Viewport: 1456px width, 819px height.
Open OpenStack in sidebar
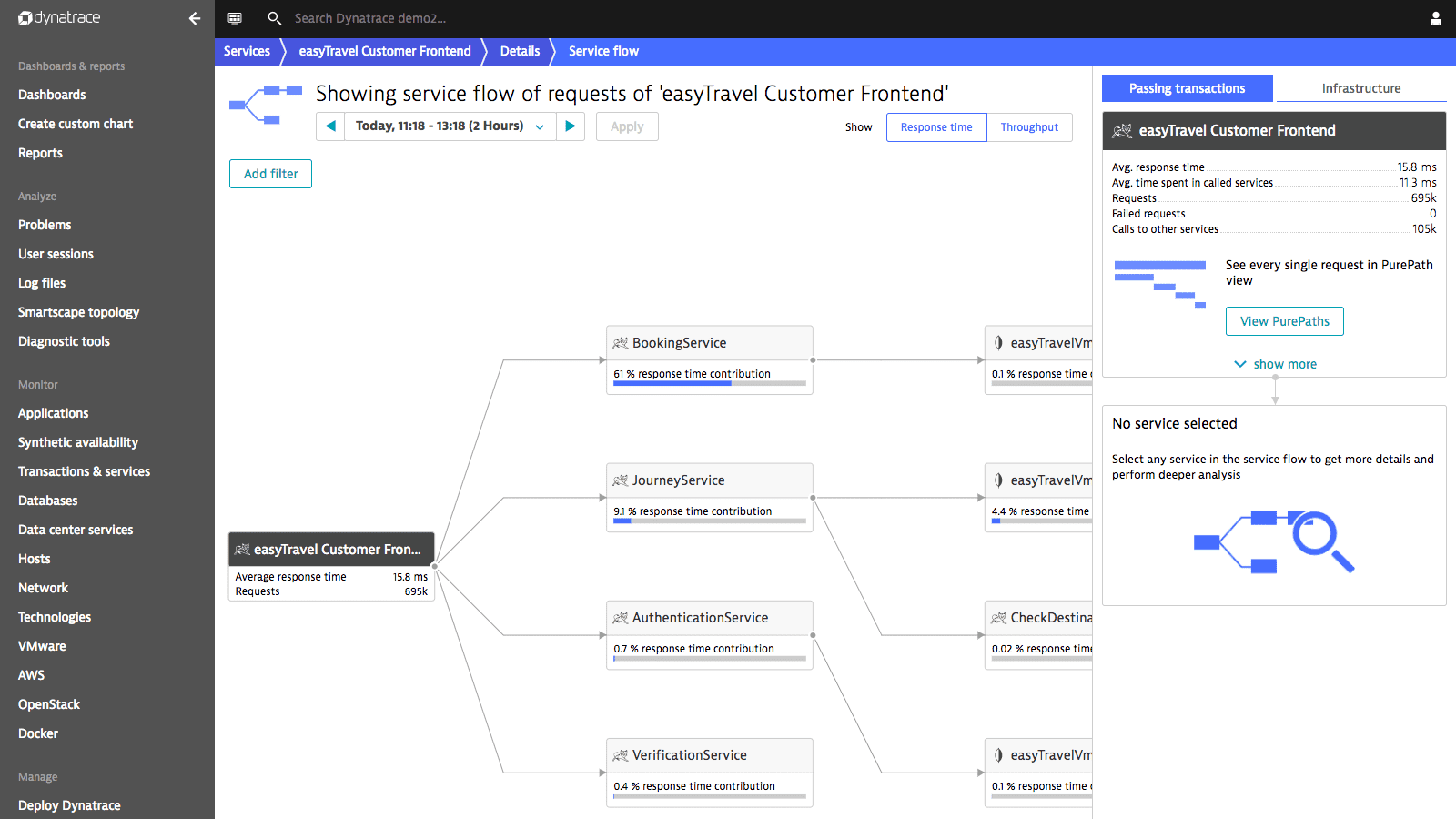tap(49, 704)
